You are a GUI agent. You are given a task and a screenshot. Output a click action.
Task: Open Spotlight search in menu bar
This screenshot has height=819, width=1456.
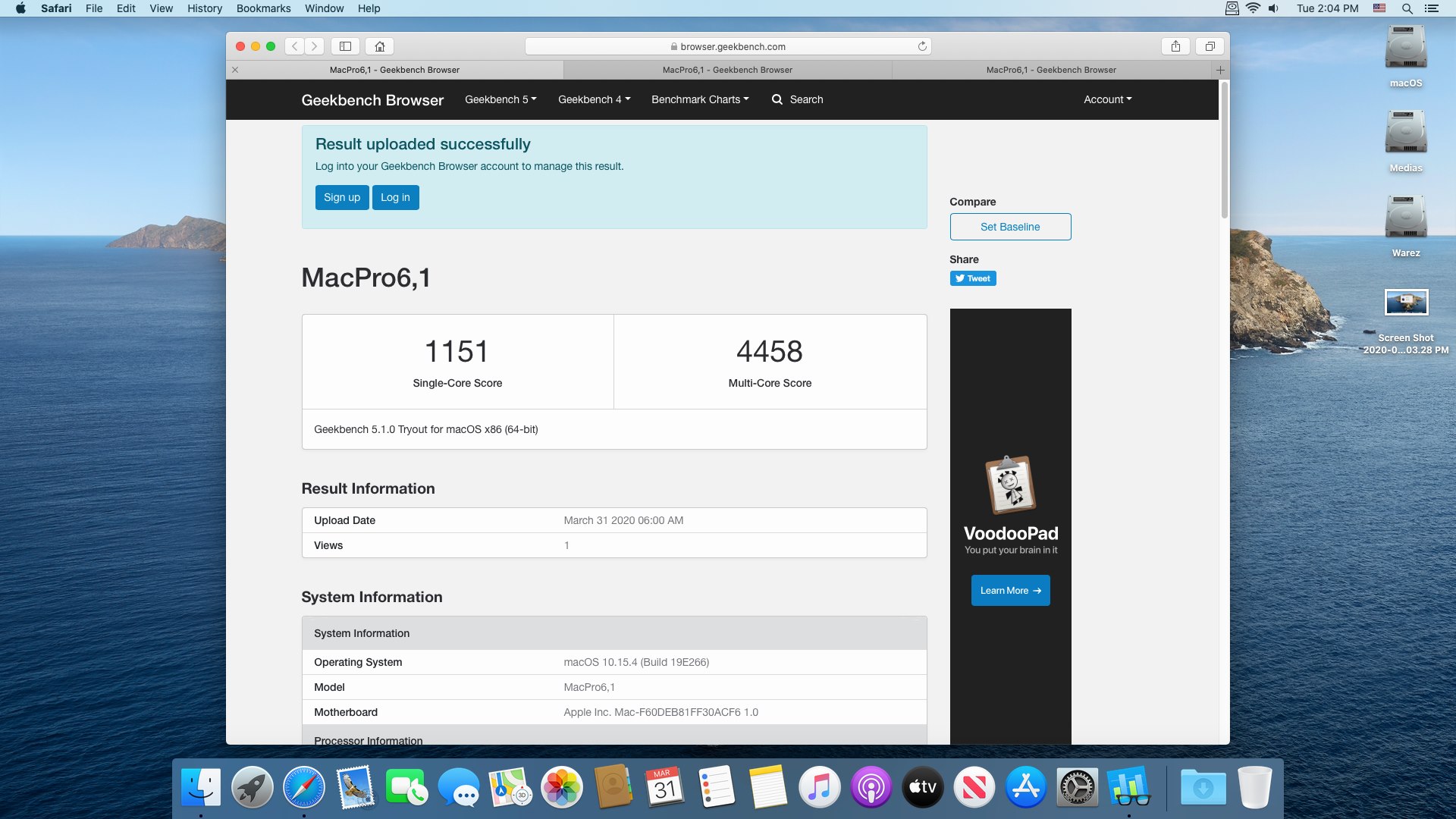click(1407, 8)
